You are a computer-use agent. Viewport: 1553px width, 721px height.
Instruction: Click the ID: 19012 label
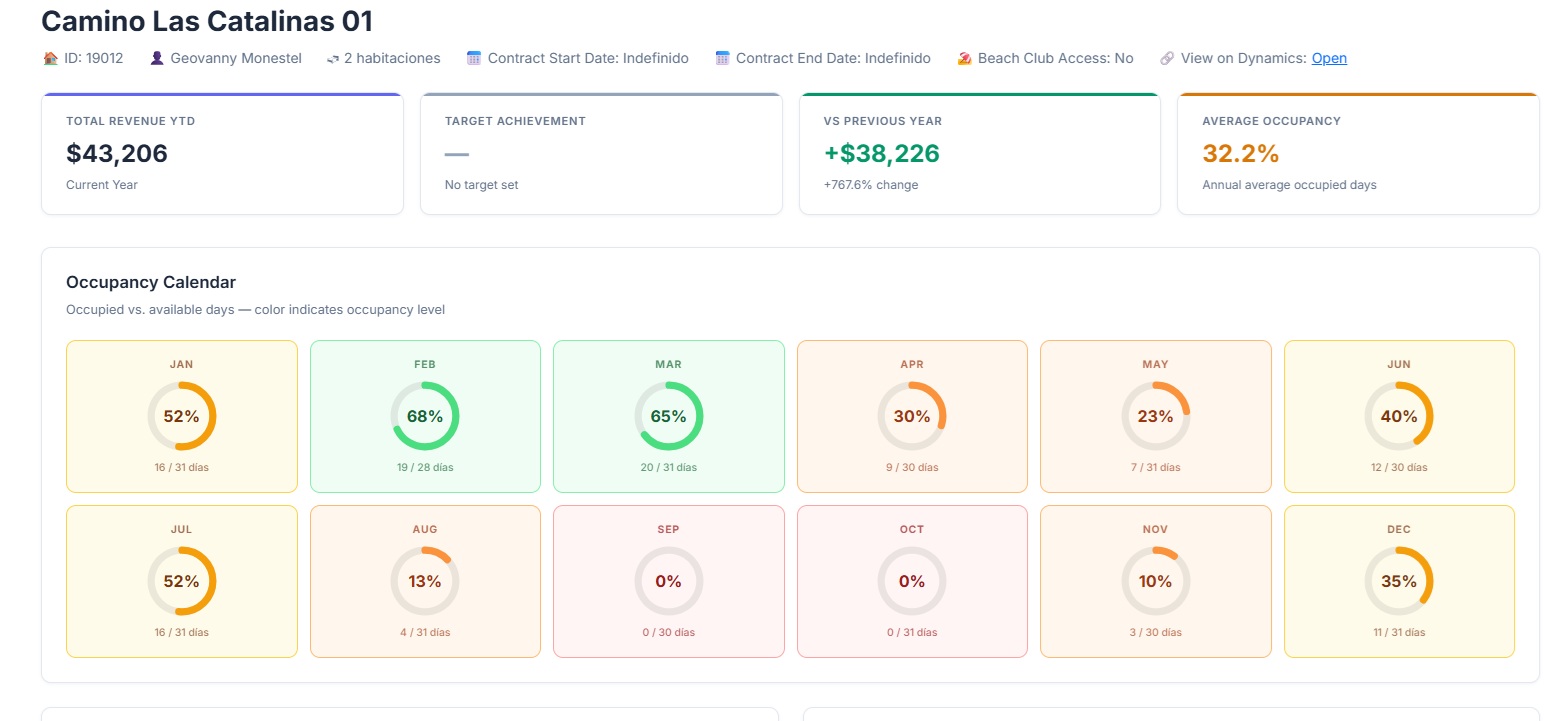(x=94, y=59)
